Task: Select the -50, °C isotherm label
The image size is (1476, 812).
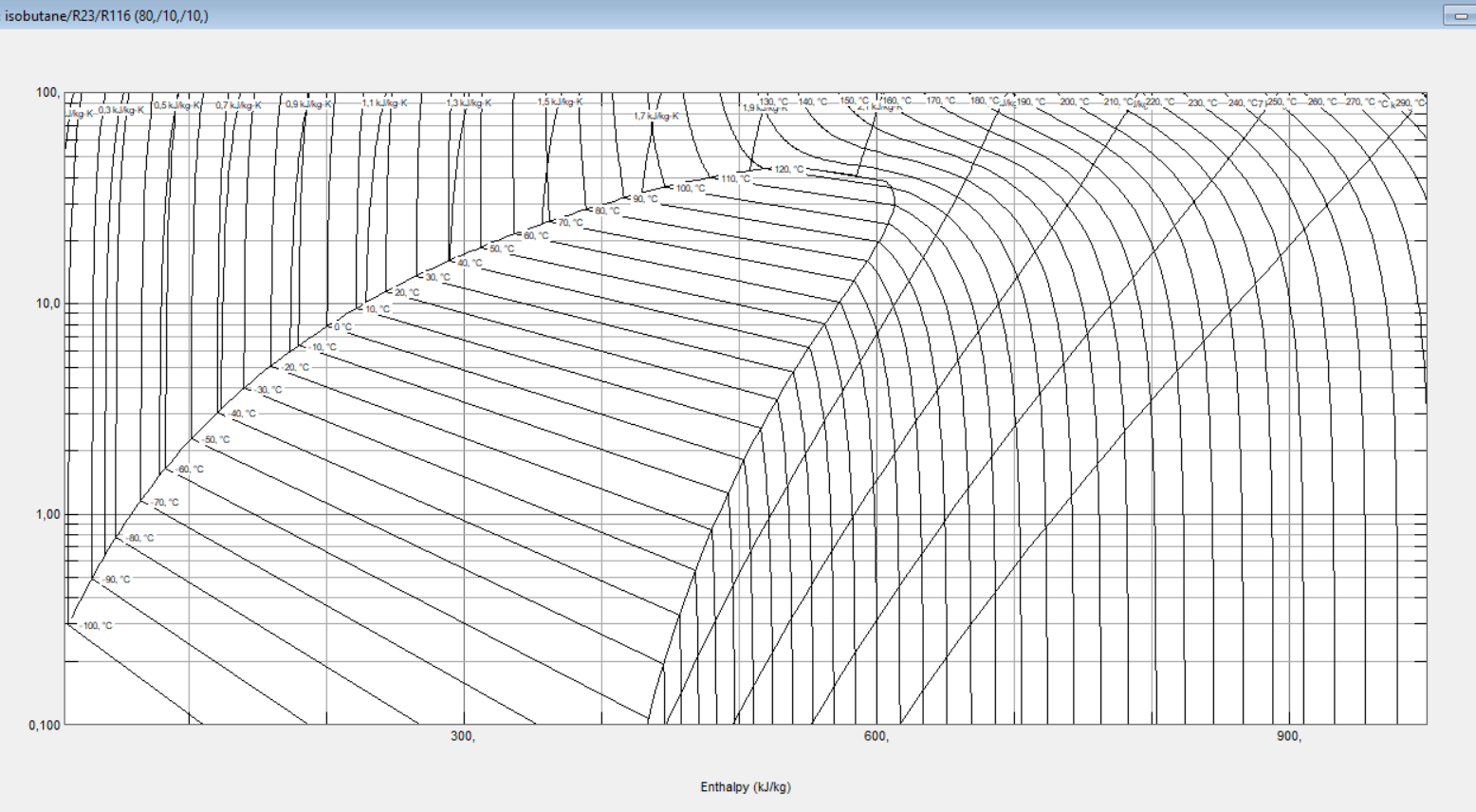Action: point(216,440)
